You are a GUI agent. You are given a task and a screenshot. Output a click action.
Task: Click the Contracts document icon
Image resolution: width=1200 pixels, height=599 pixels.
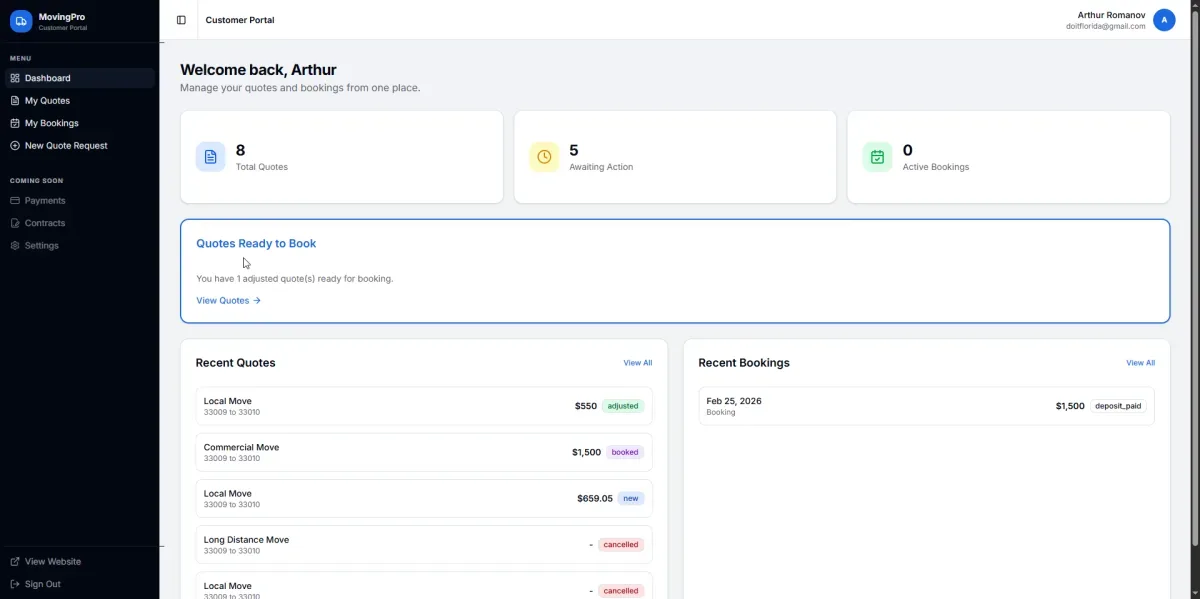pos(14,222)
